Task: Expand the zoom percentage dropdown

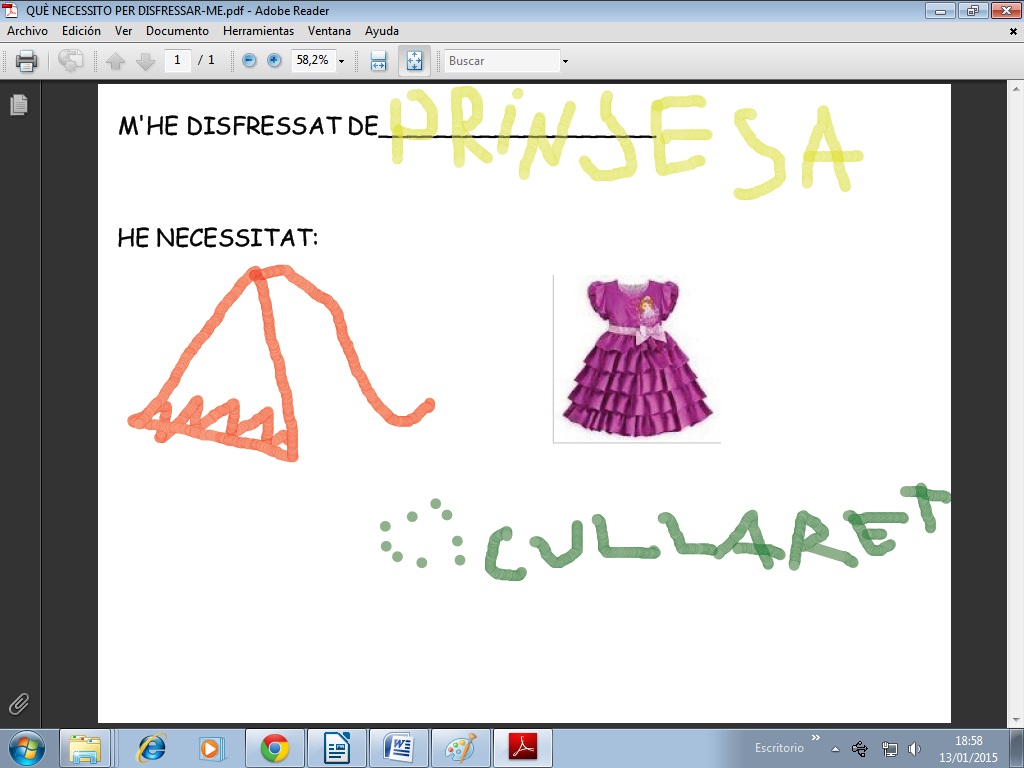Action: (x=341, y=61)
